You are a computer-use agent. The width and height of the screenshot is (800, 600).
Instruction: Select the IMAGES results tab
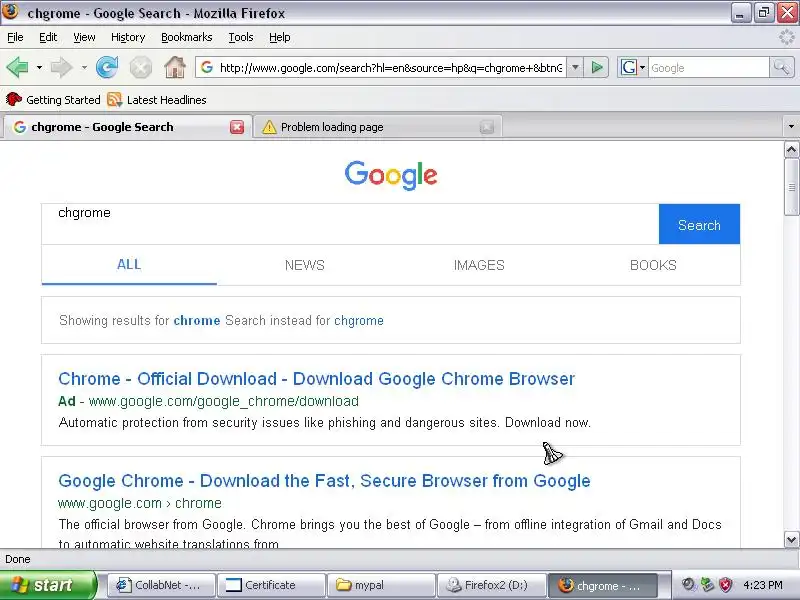pos(479,265)
